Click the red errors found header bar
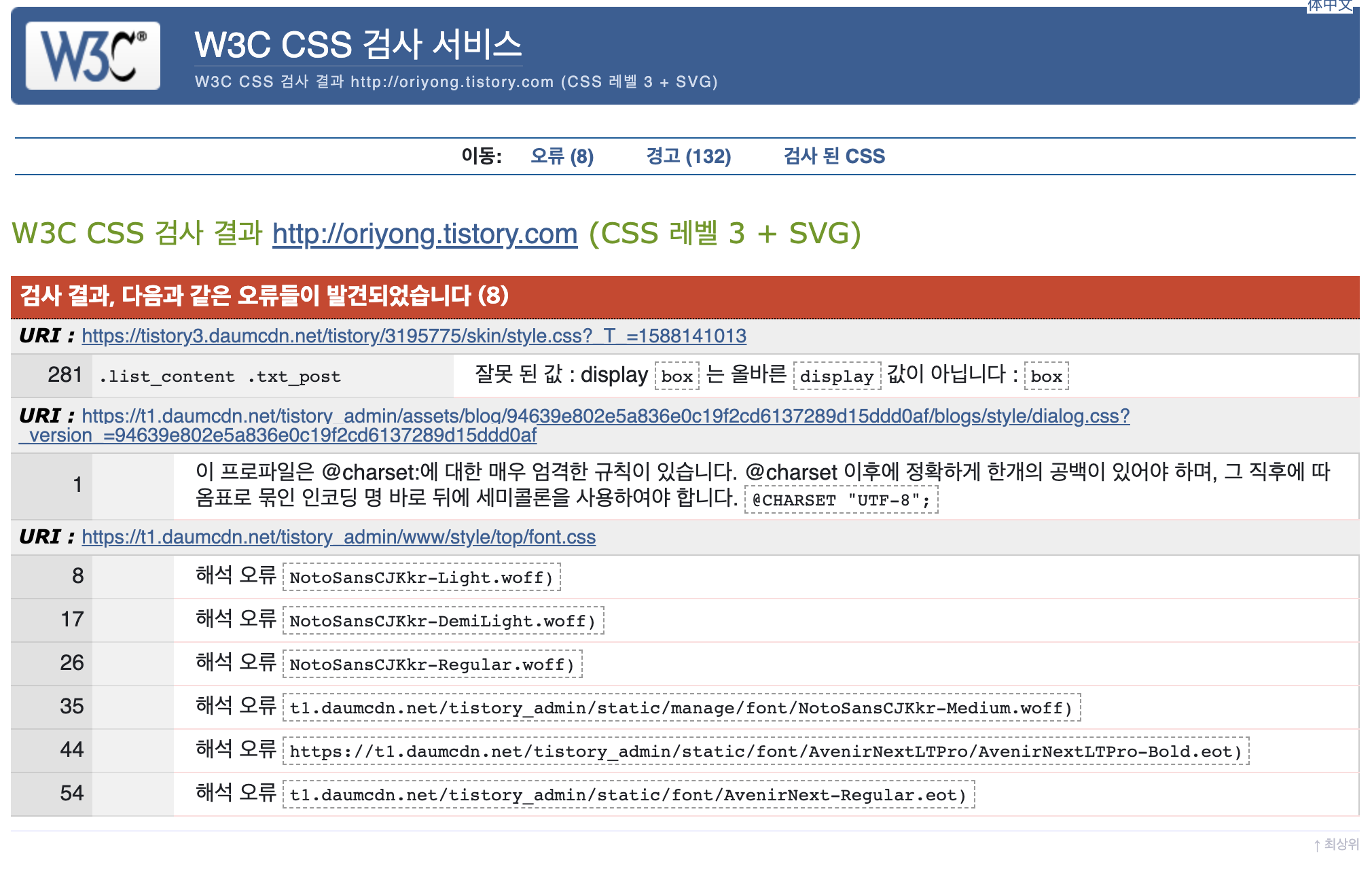1372x871 pixels. tap(685, 296)
